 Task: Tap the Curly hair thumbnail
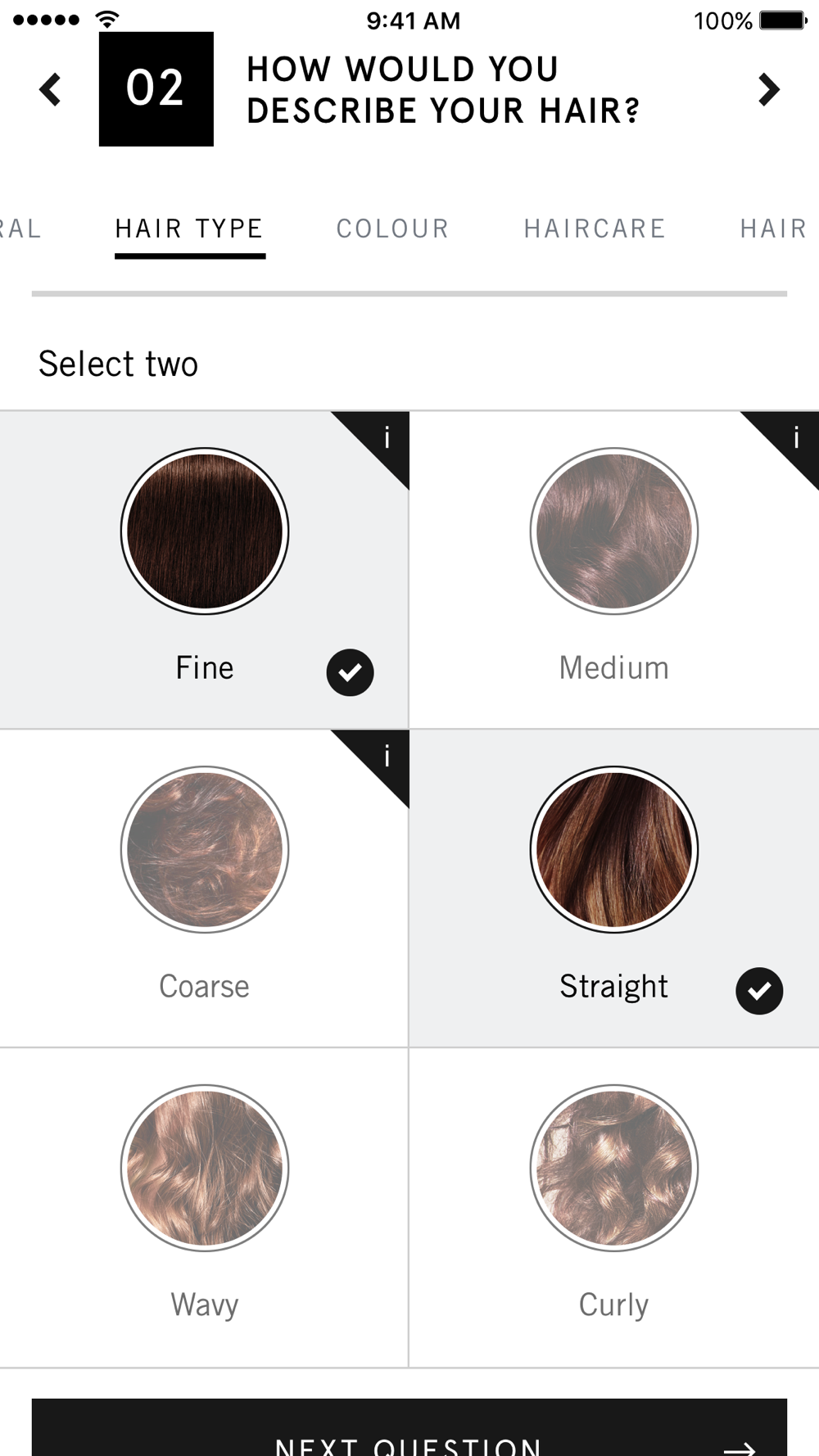coord(613,1168)
